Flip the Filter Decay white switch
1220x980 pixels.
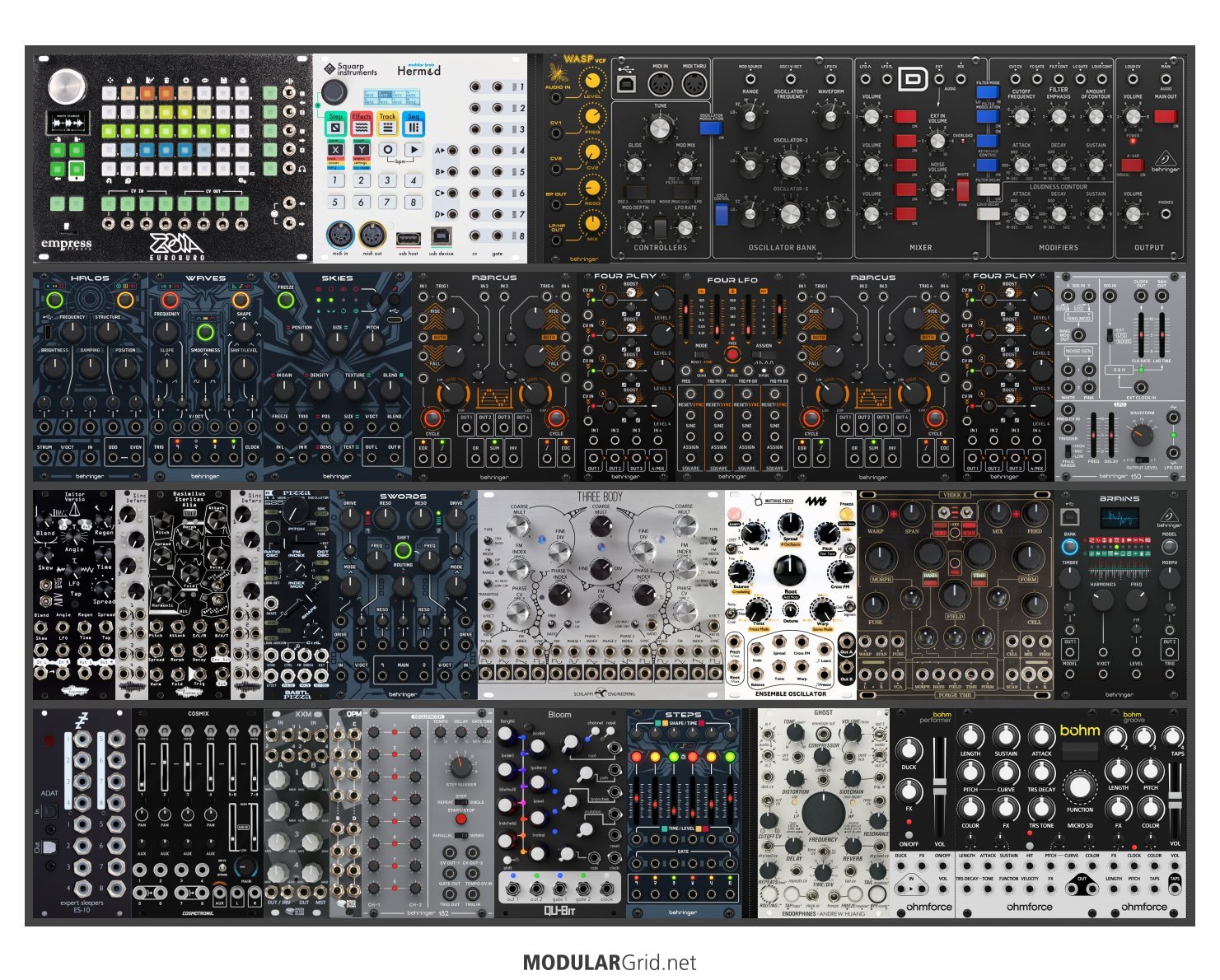(x=988, y=189)
